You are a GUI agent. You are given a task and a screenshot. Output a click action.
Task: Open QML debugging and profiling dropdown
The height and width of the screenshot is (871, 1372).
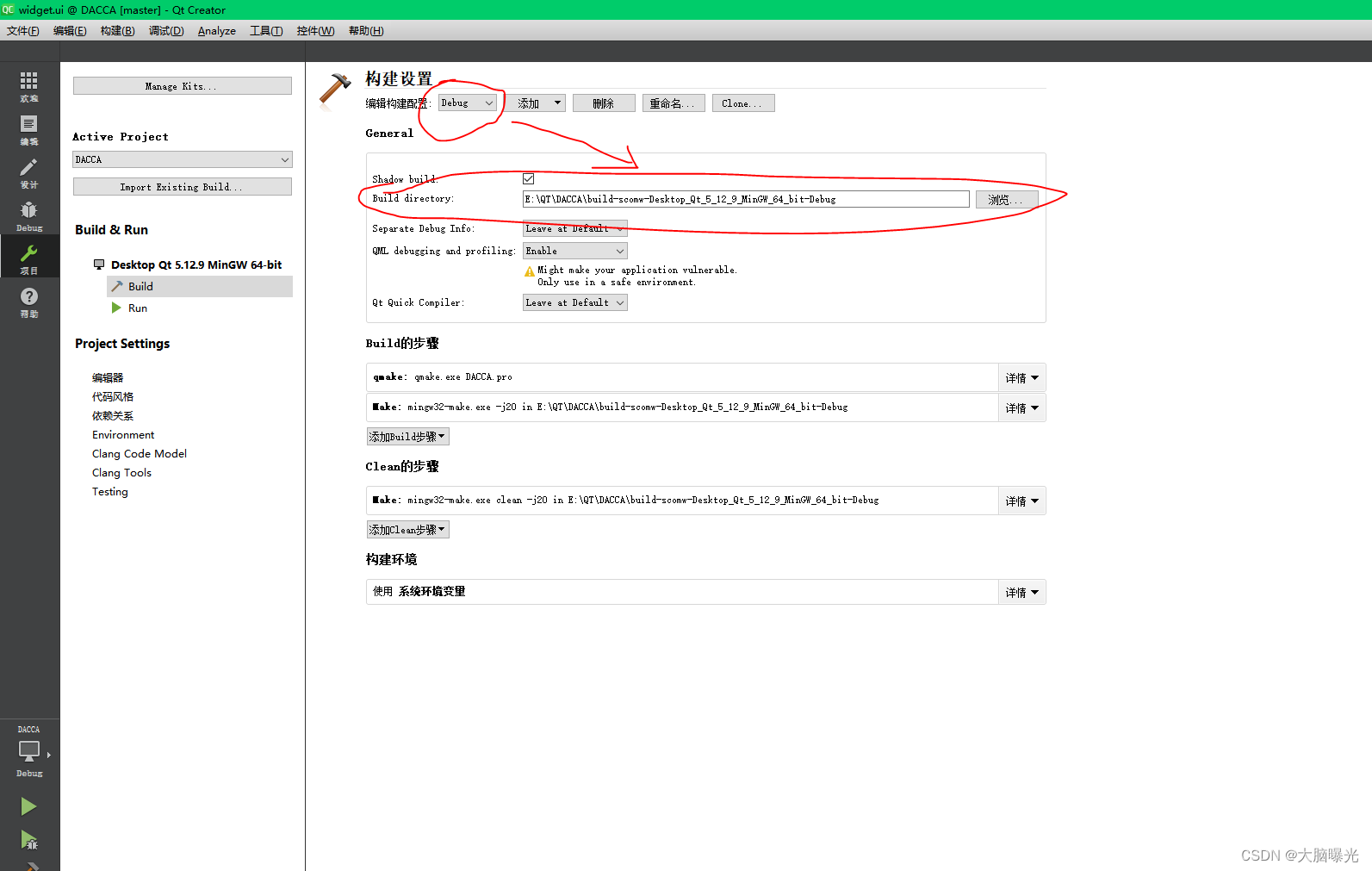(x=575, y=251)
